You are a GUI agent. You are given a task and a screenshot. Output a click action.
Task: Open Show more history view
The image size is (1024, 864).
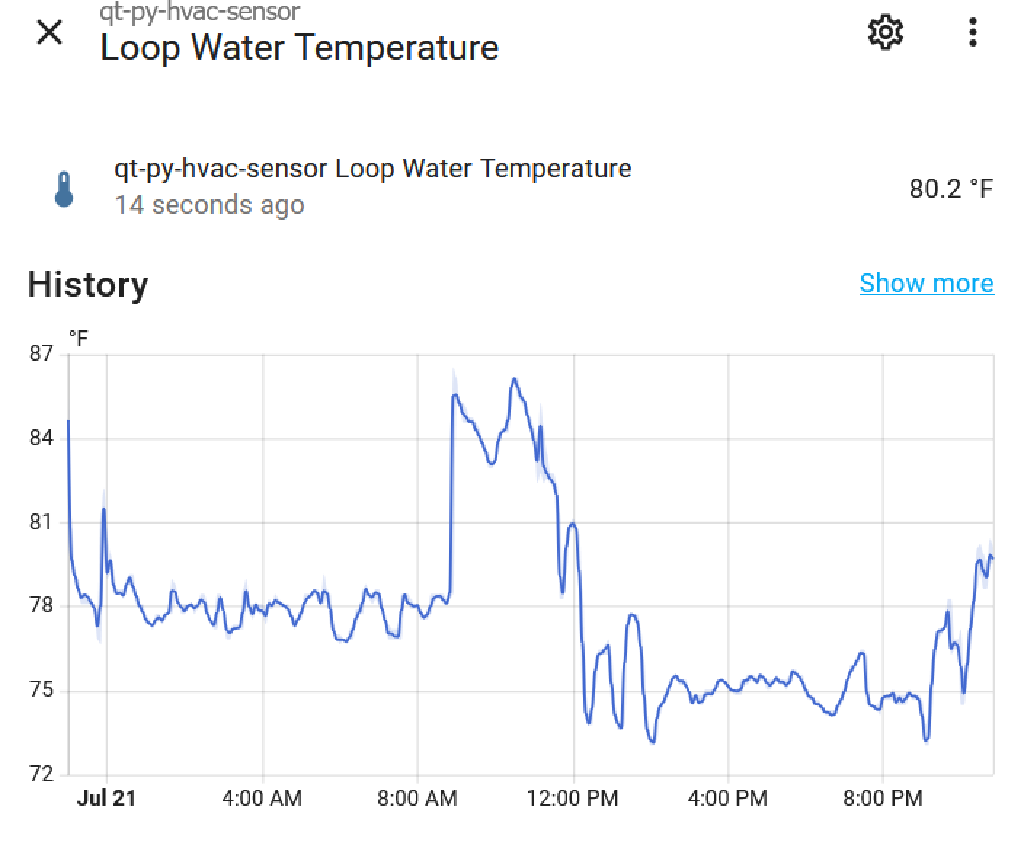[926, 283]
